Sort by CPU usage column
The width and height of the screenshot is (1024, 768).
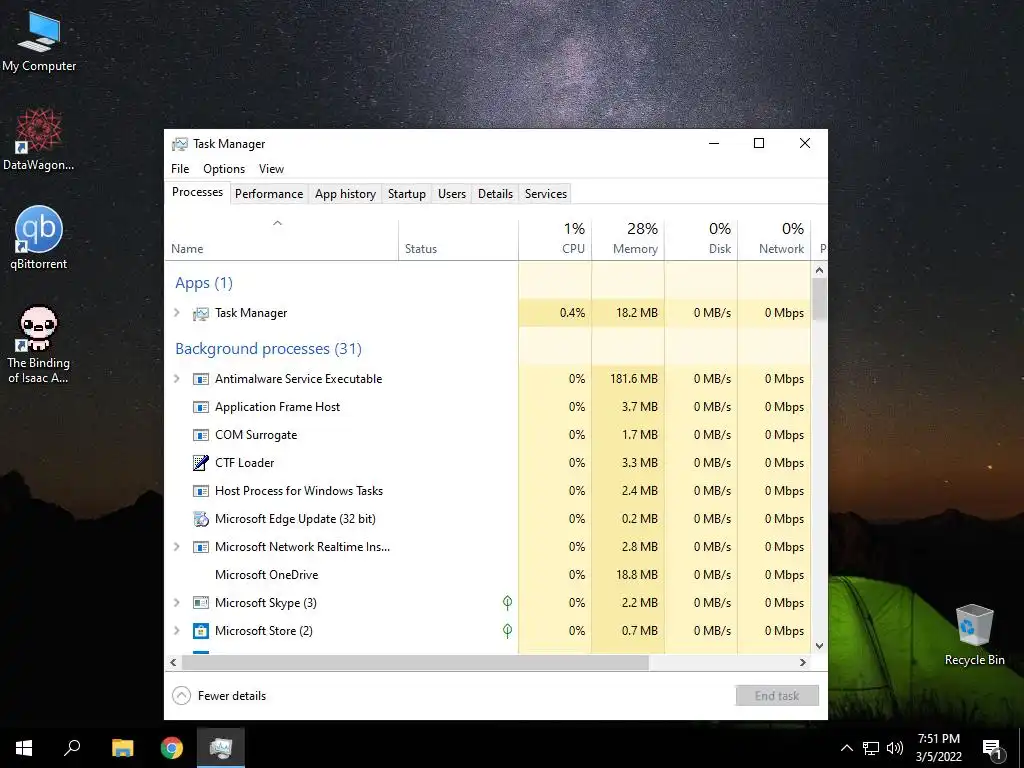pos(555,240)
